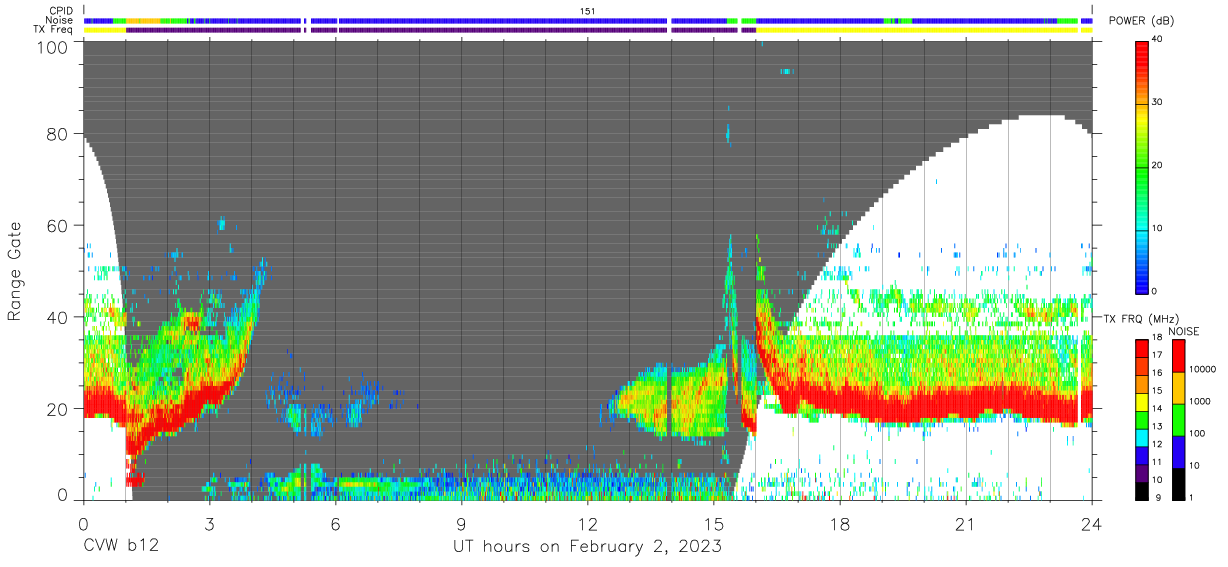Screen dimensions: 1228x567
Task: Click the NOISE legend title
Action: (1184, 331)
